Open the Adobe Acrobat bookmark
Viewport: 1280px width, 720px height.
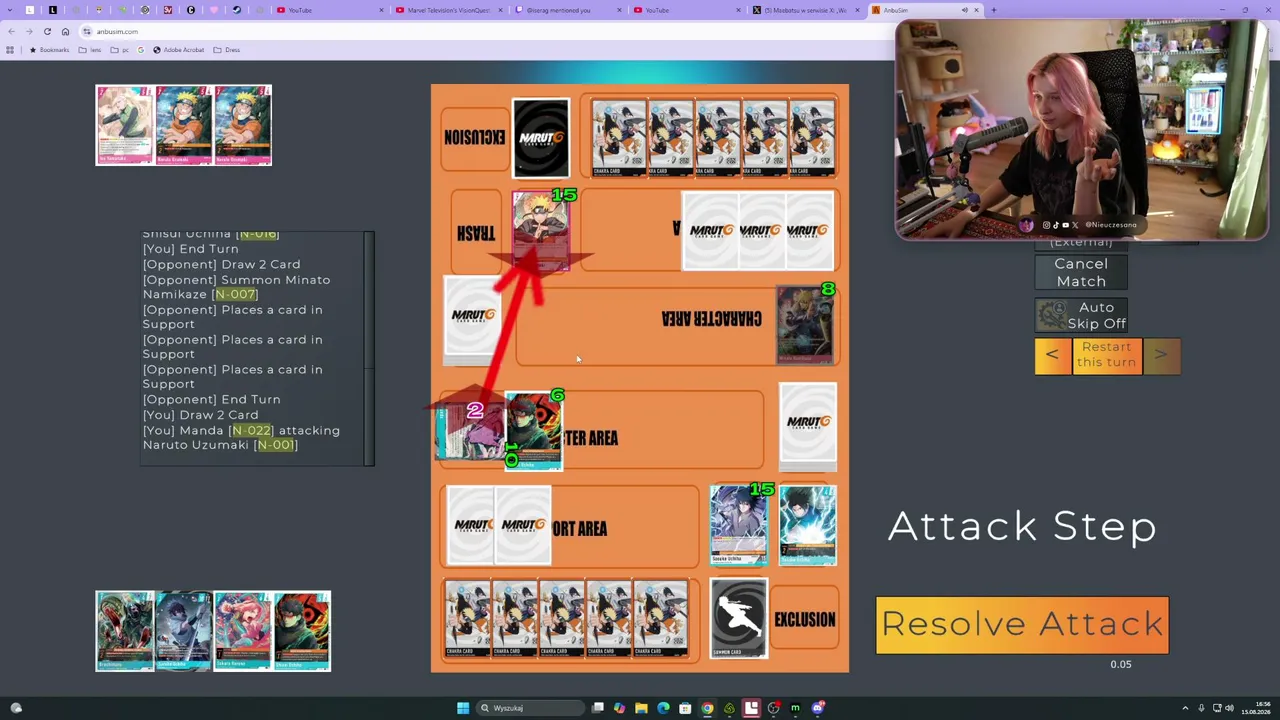tap(179, 50)
